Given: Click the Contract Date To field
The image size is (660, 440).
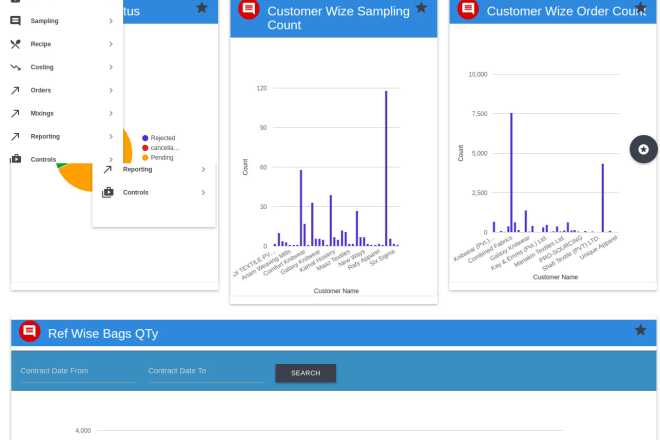Looking at the screenshot, I should pos(206,371).
